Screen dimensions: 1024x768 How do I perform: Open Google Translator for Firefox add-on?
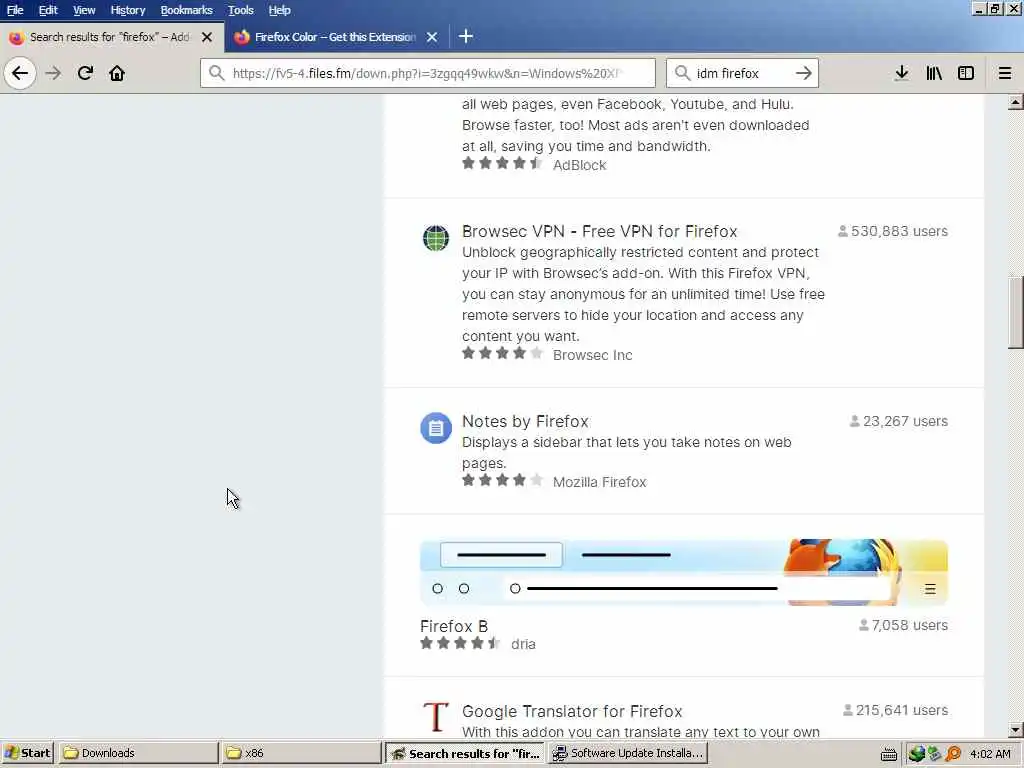tap(571, 711)
